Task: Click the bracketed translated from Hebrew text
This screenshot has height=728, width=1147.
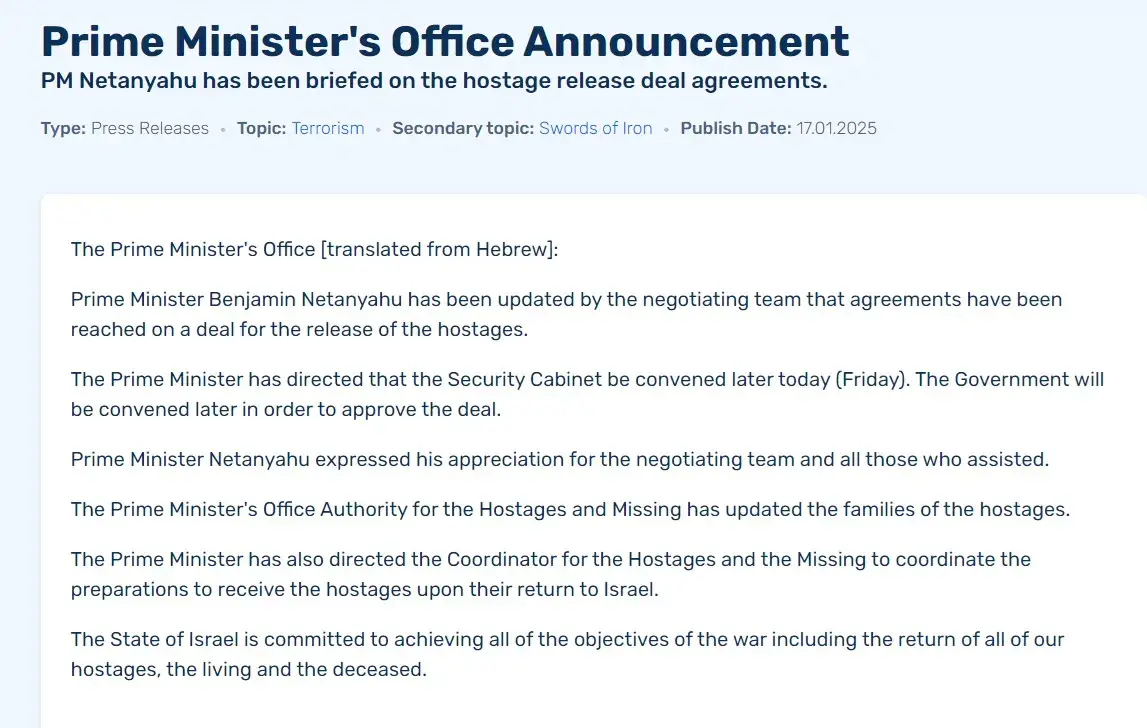Action: (x=438, y=249)
